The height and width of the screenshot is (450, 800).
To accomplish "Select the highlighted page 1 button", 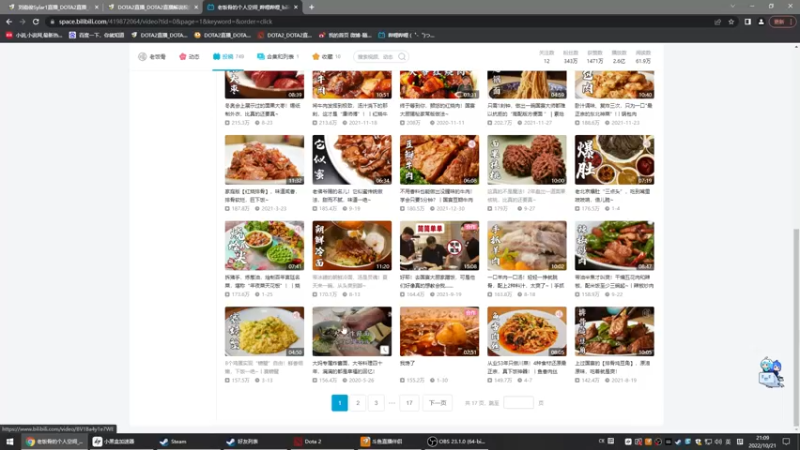I will (x=340, y=403).
